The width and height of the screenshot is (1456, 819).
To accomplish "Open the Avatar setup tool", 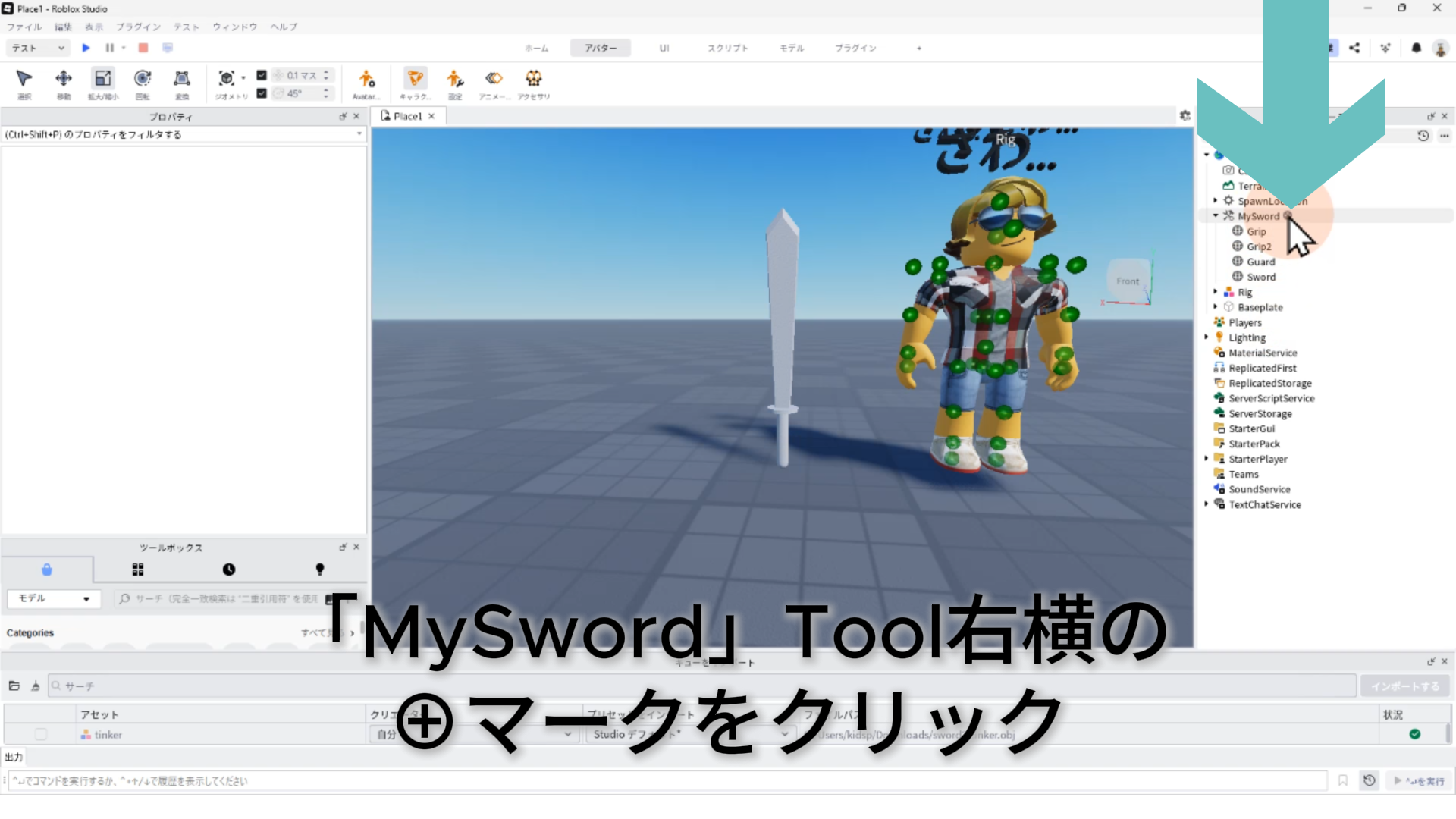I will click(366, 79).
